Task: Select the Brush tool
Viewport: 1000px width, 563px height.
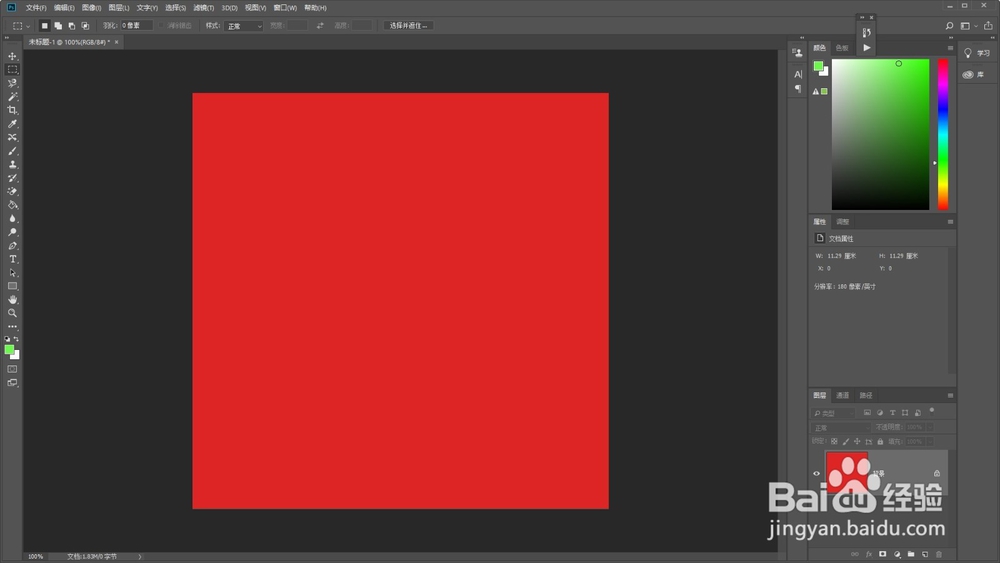Action: (12, 150)
